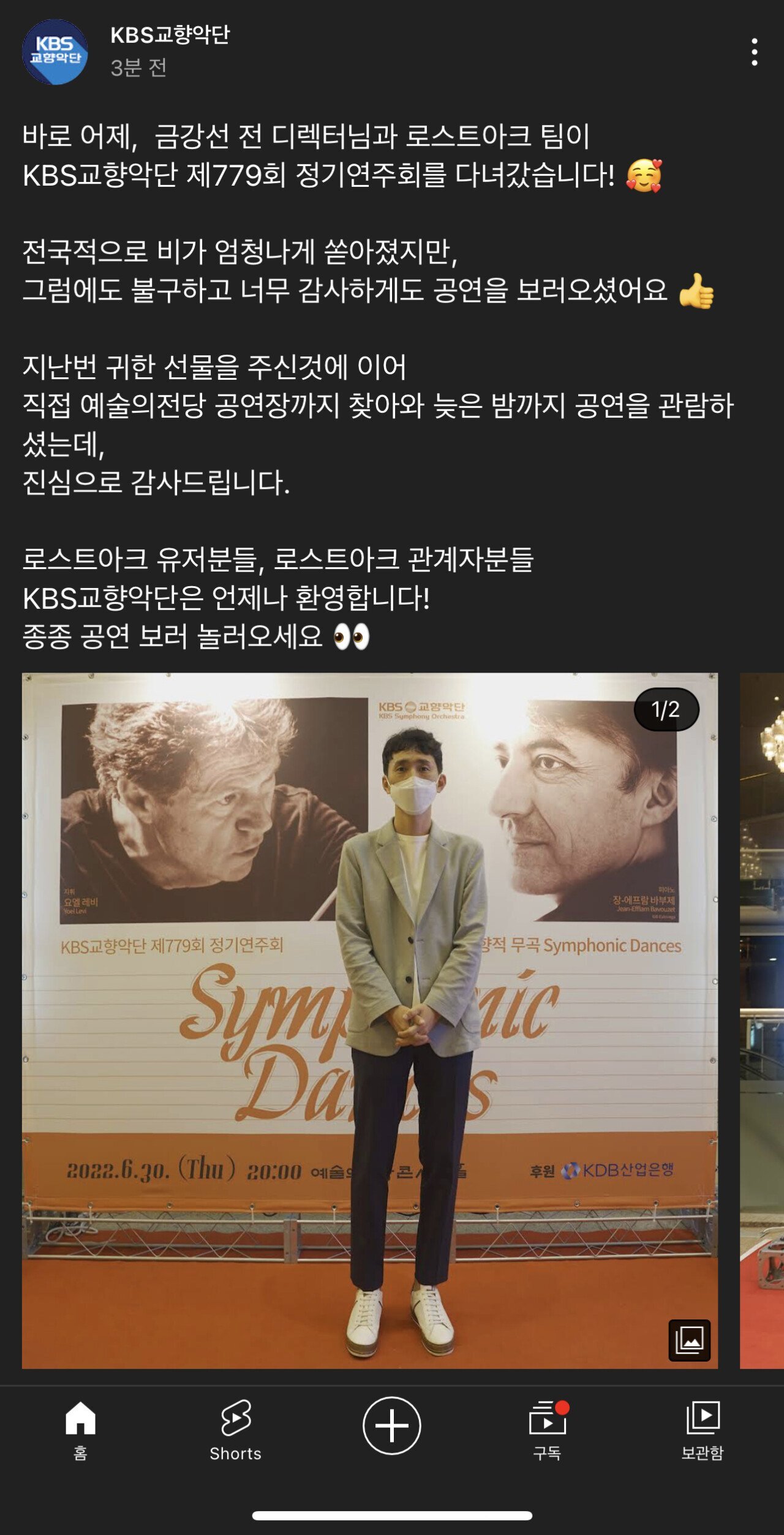Tap the 1/2 image counter badge
Screen dimensions: 784x1535
(666, 709)
